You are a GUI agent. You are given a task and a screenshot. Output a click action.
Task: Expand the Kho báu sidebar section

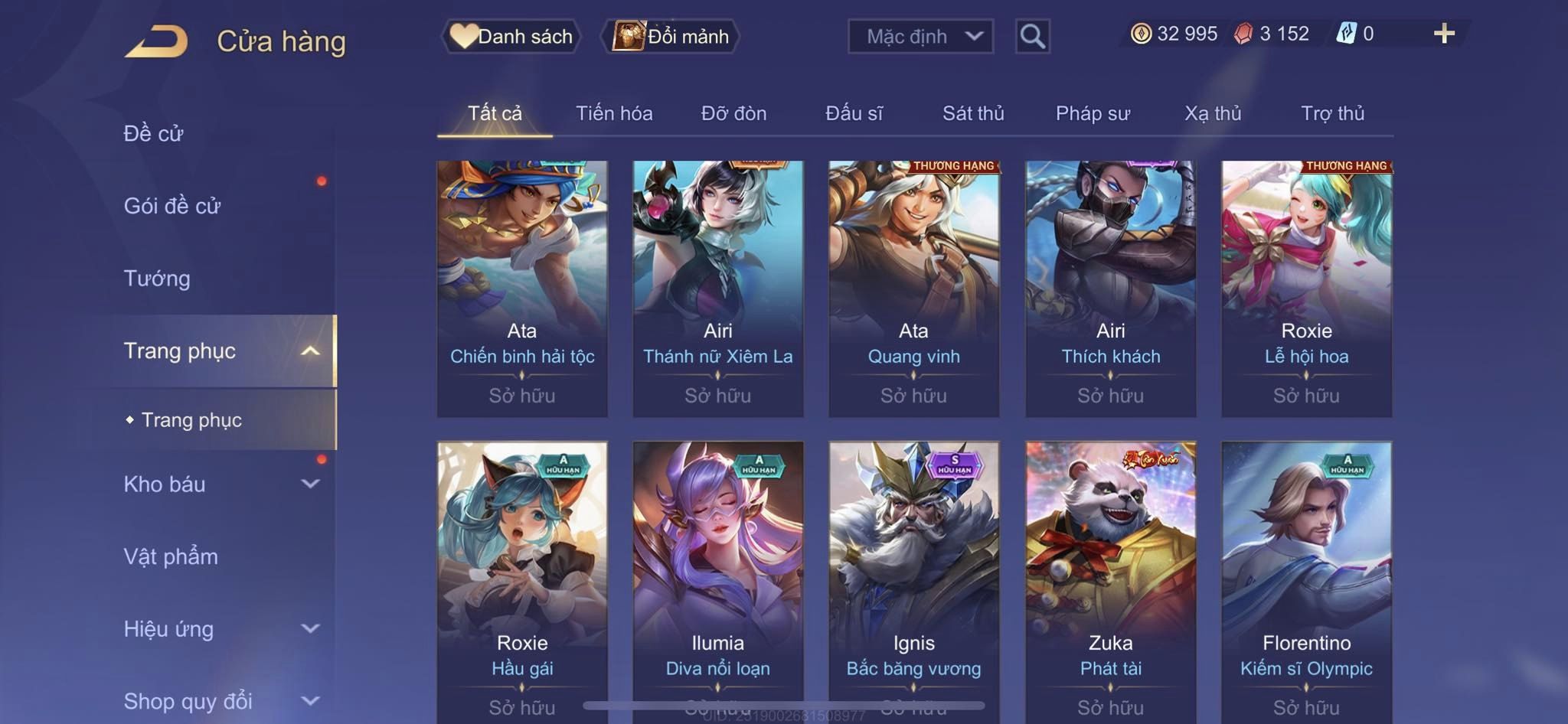[x=310, y=484]
